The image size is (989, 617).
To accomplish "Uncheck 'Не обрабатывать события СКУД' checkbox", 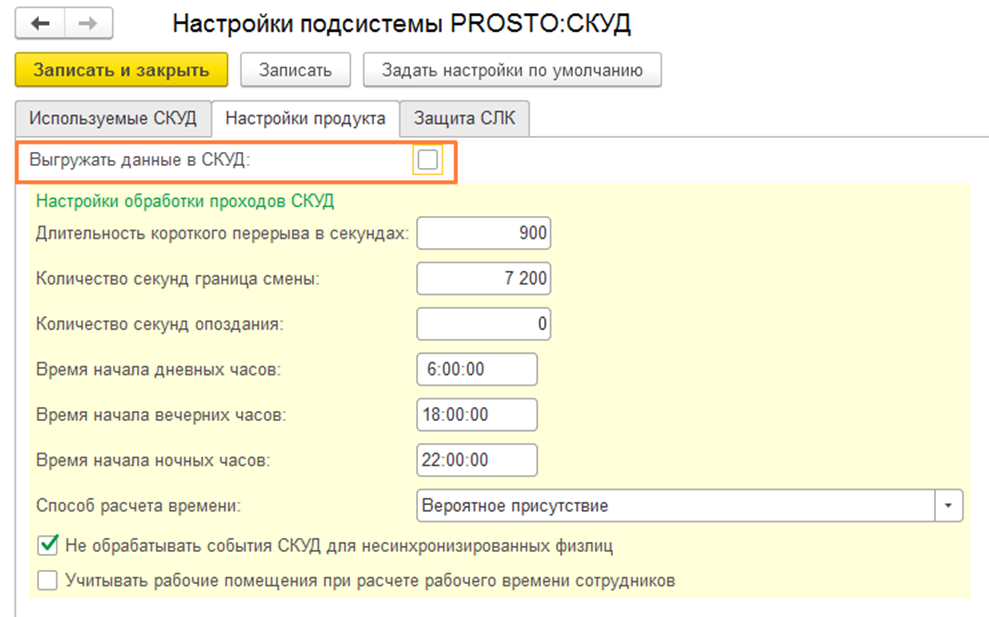I will pyautogui.click(x=46, y=546).
